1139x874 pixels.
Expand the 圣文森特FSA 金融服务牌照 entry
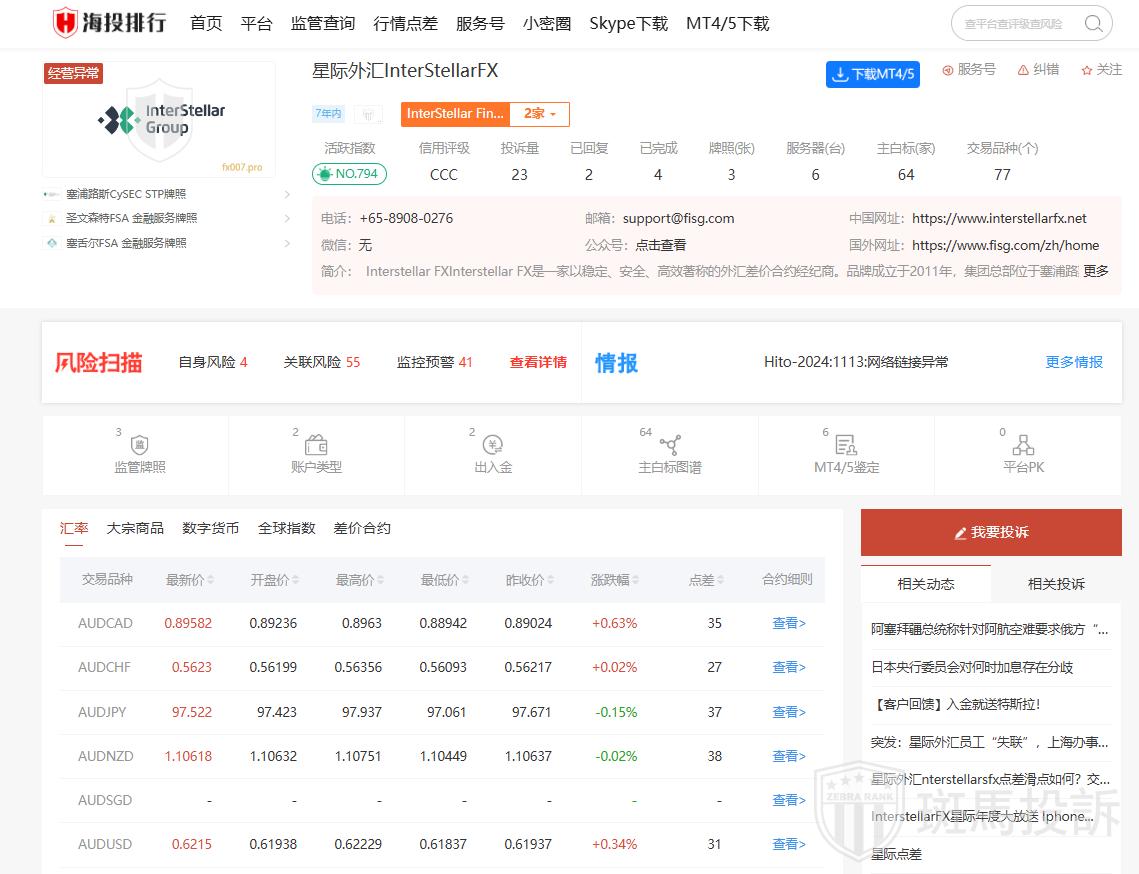[x=287, y=218]
